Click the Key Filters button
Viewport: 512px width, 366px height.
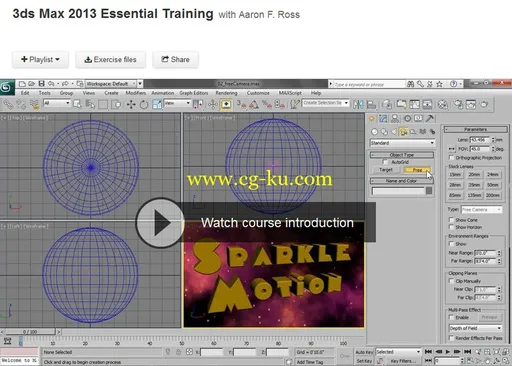(x=403, y=361)
